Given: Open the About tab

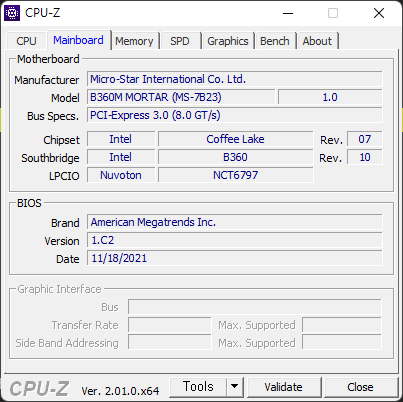Looking at the screenshot, I should [x=317, y=41].
